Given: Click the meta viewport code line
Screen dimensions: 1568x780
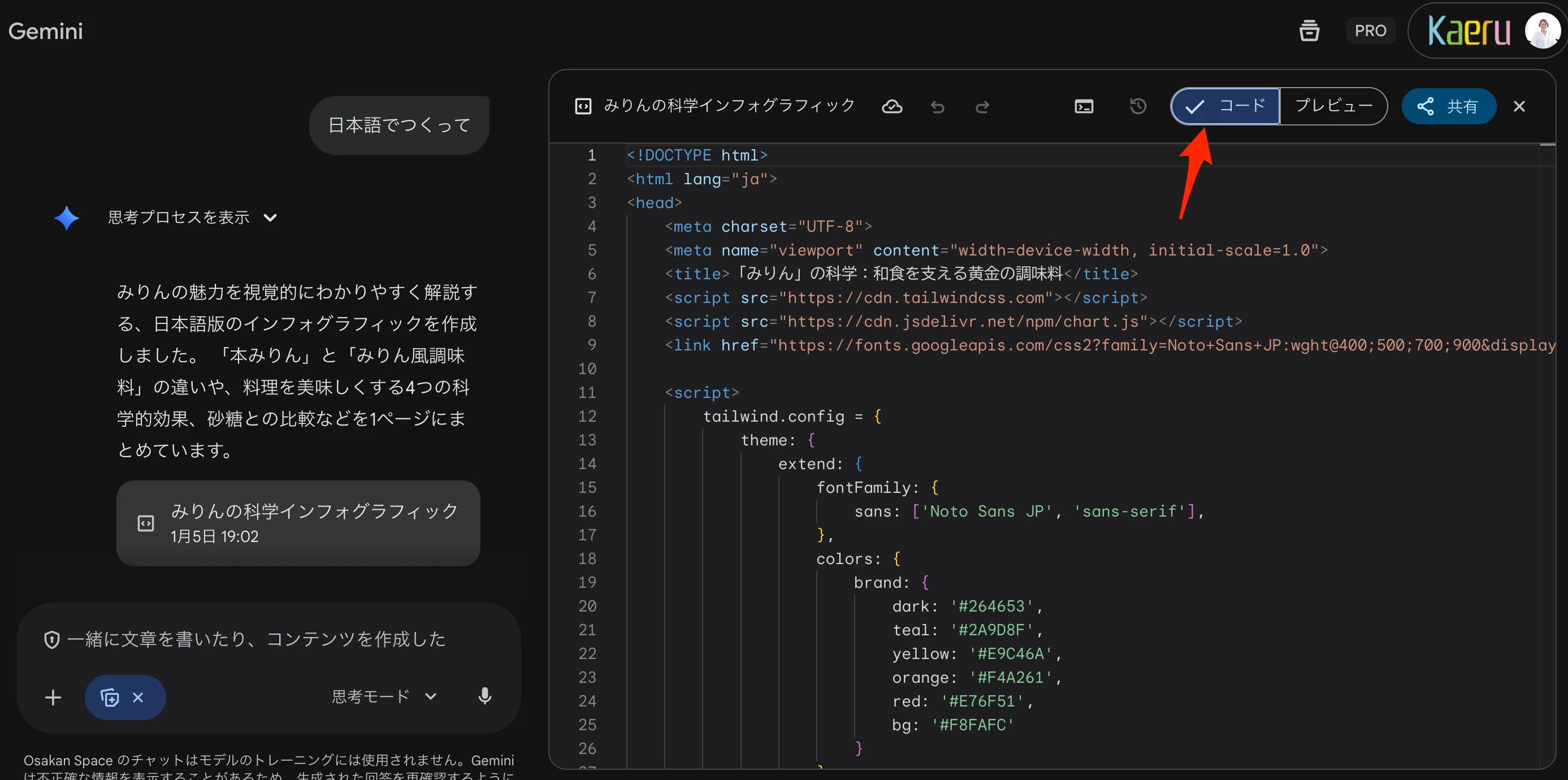Looking at the screenshot, I should click(996, 251).
